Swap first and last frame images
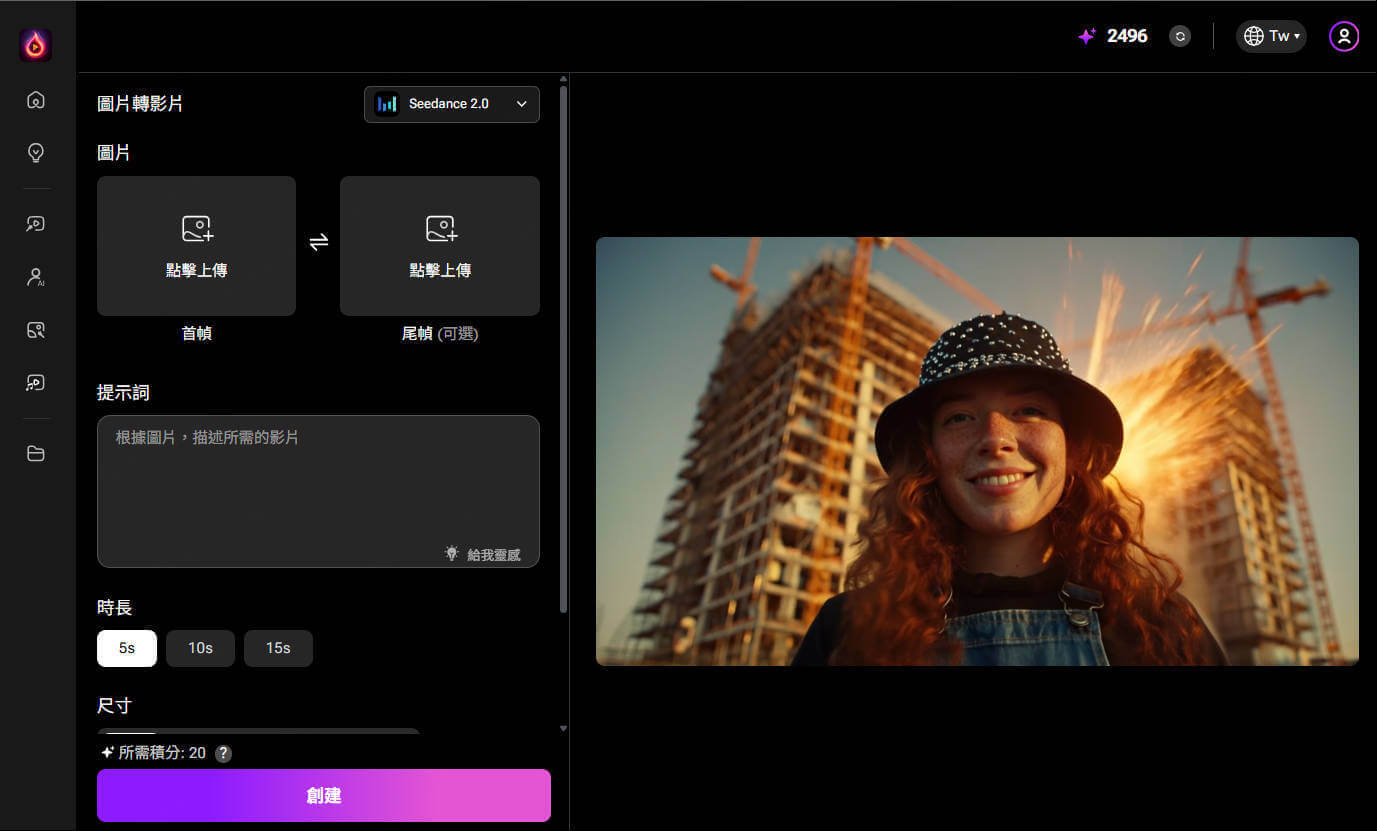1377x831 pixels. coord(318,242)
